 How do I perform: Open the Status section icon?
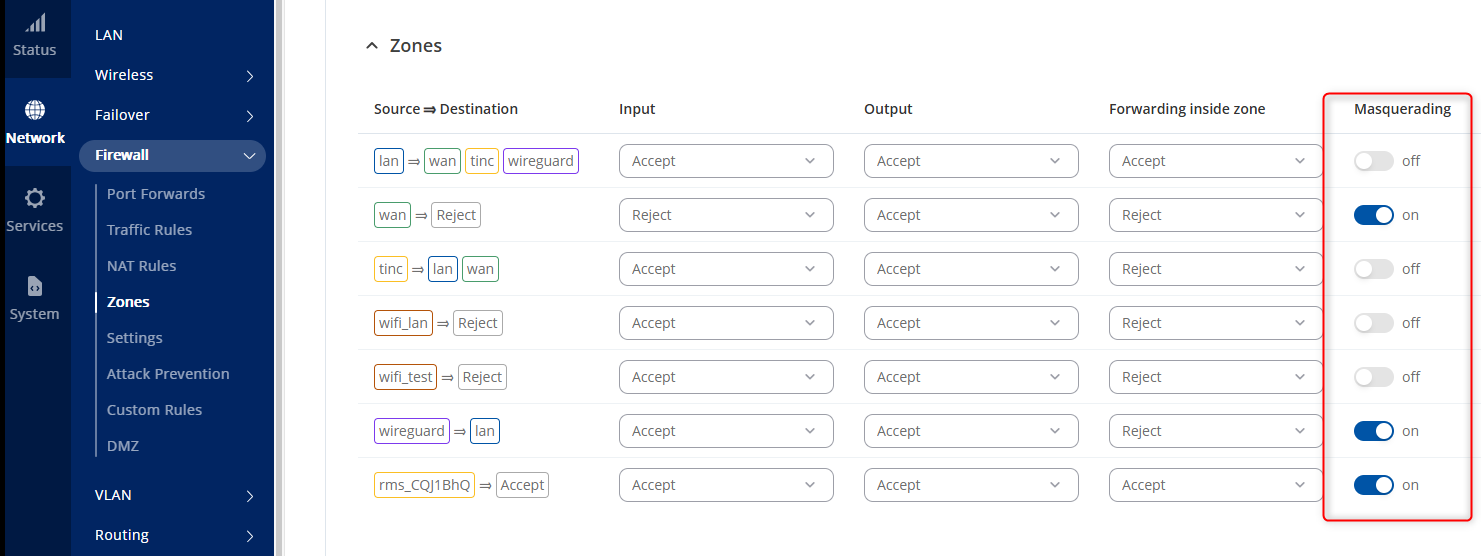[x=35, y=24]
